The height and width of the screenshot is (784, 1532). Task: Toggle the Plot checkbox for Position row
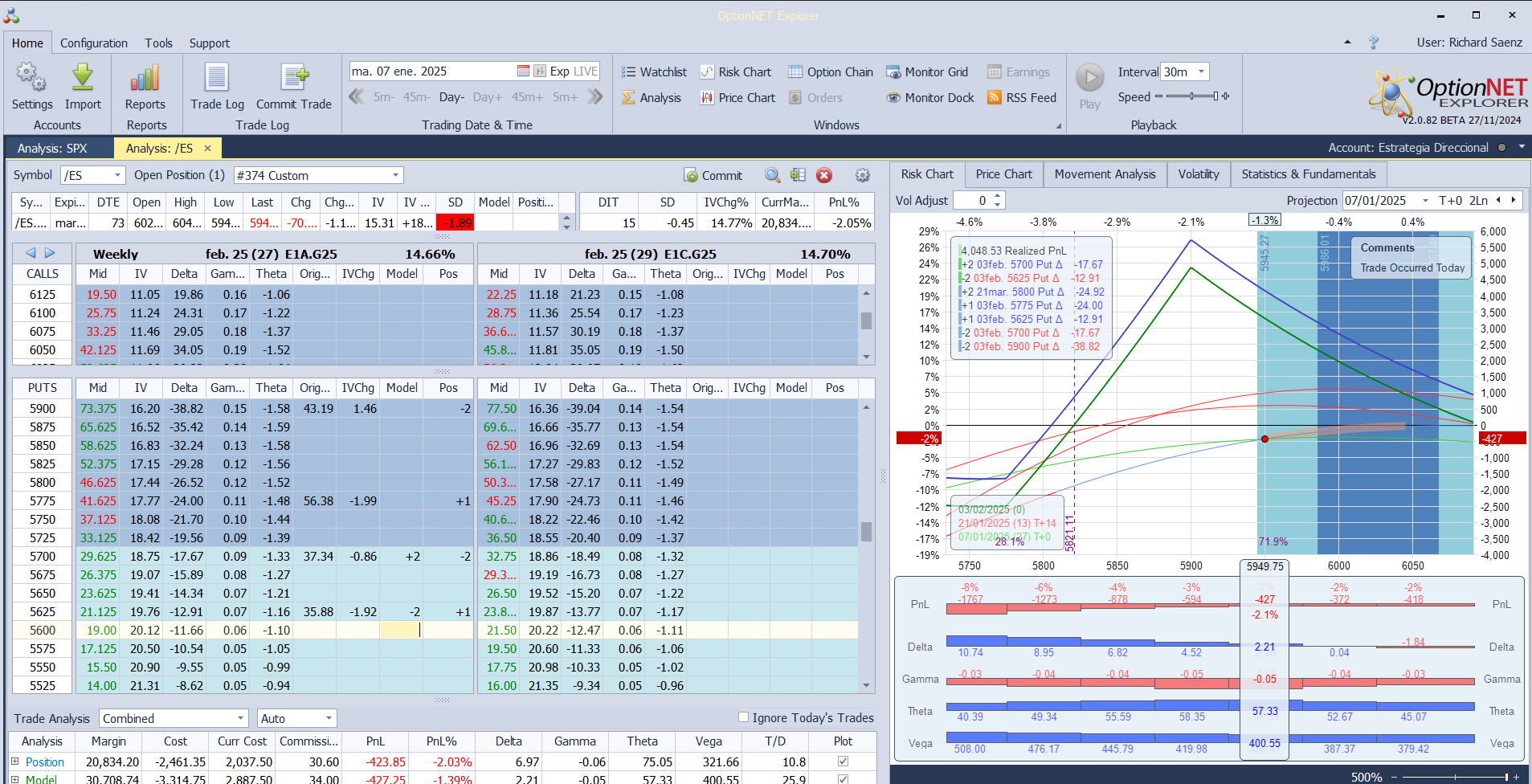coord(843,762)
